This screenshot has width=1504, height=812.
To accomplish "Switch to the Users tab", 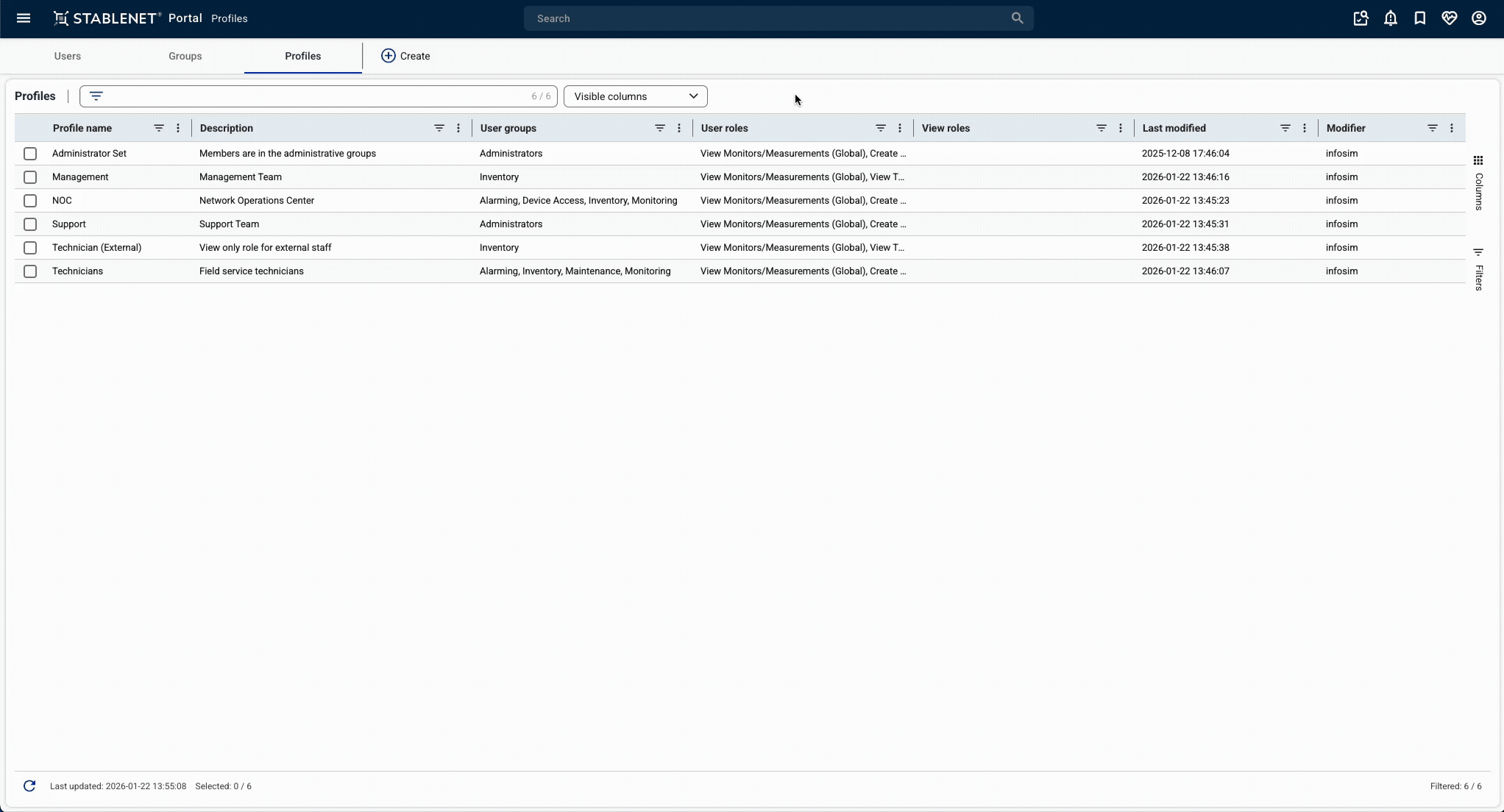I will [68, 56].
